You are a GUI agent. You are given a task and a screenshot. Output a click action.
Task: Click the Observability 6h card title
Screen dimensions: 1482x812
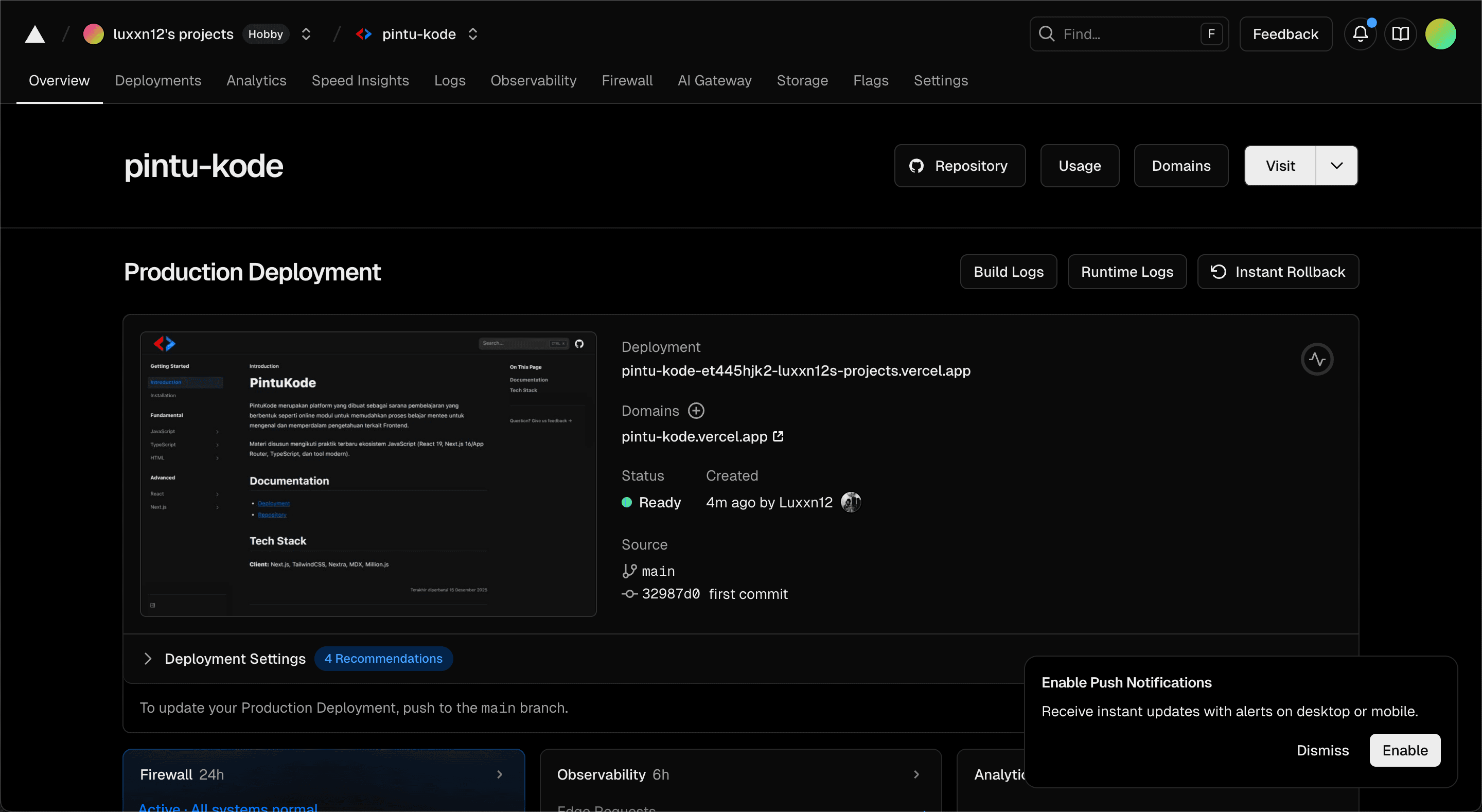[x=613, y=774]
